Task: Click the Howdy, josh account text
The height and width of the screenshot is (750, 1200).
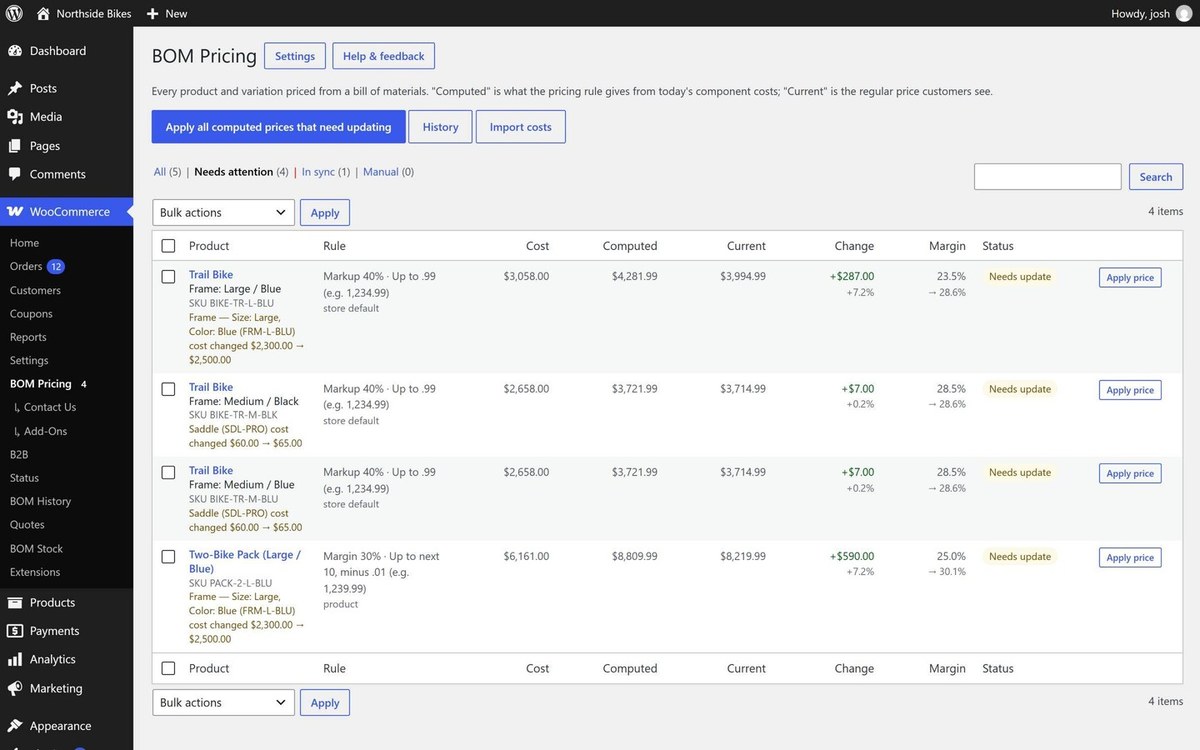Action: click(x=1141, y=13)
